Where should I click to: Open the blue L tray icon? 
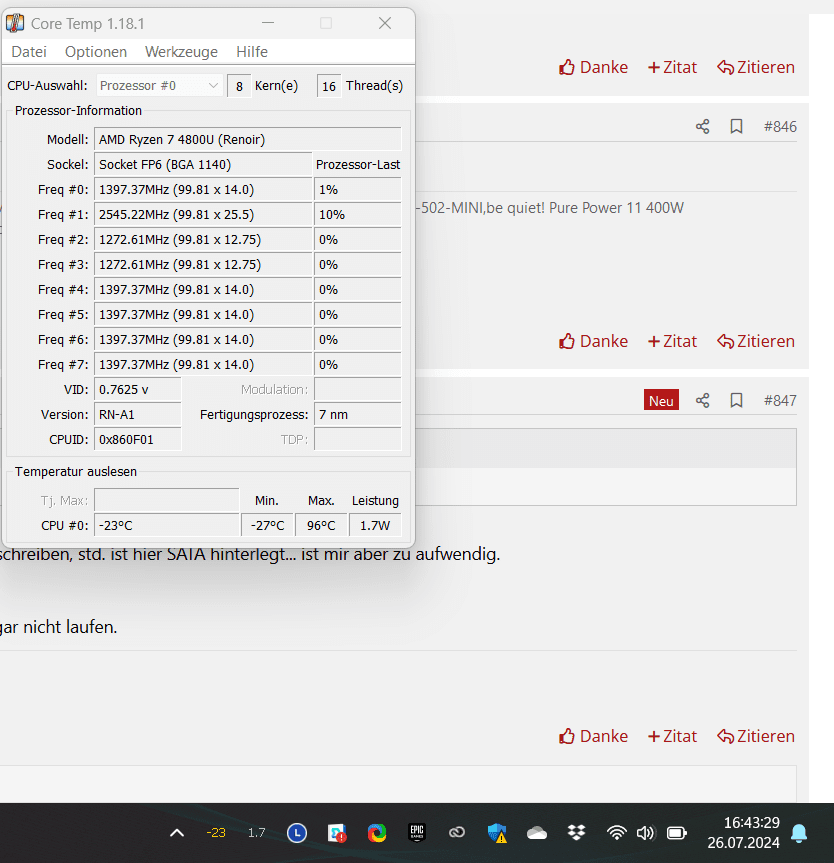(x=297, y=833)
